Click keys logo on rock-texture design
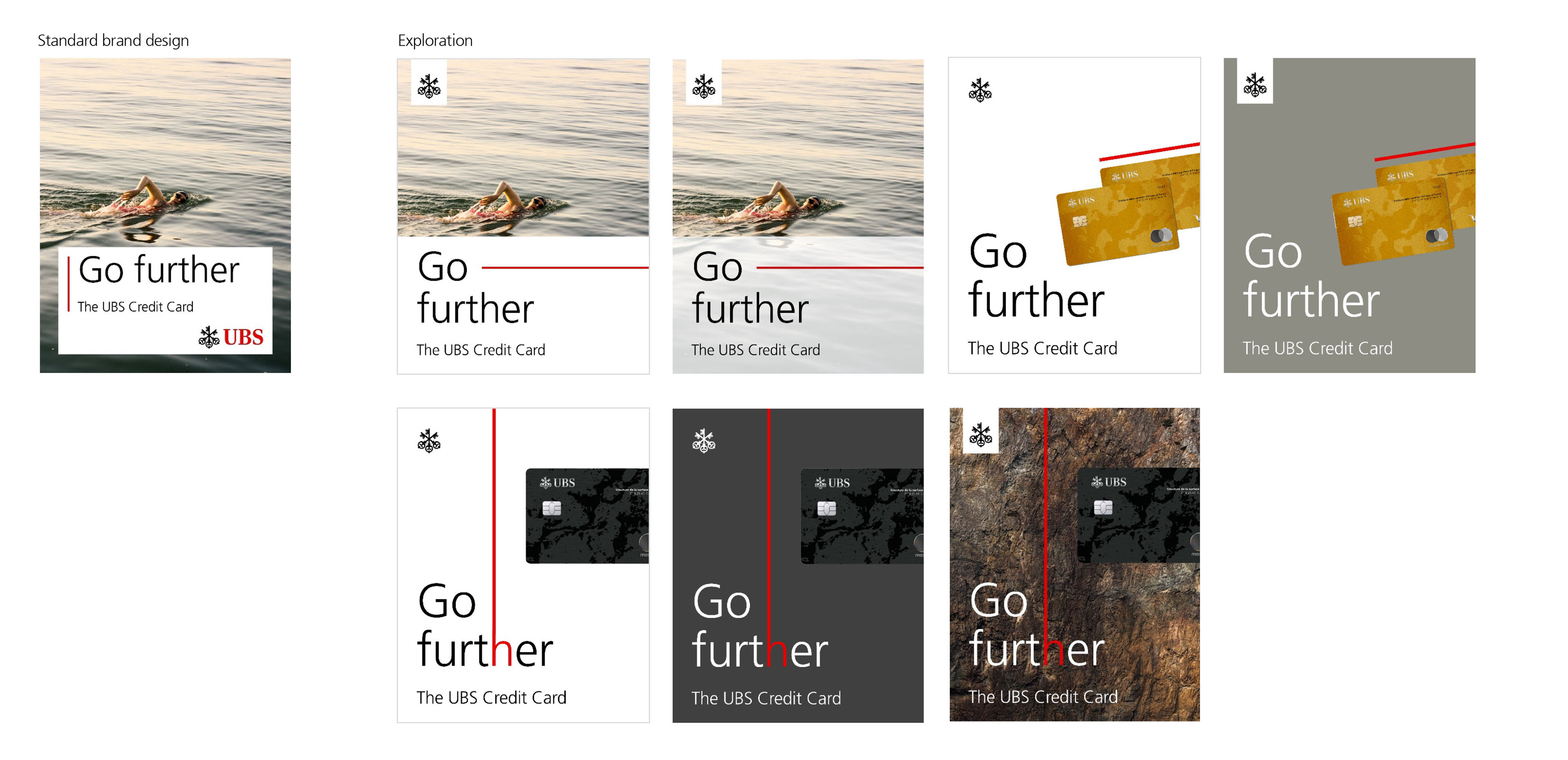Image resolution: width=1568 pixels, height=760 pixels. coord(980,435)
